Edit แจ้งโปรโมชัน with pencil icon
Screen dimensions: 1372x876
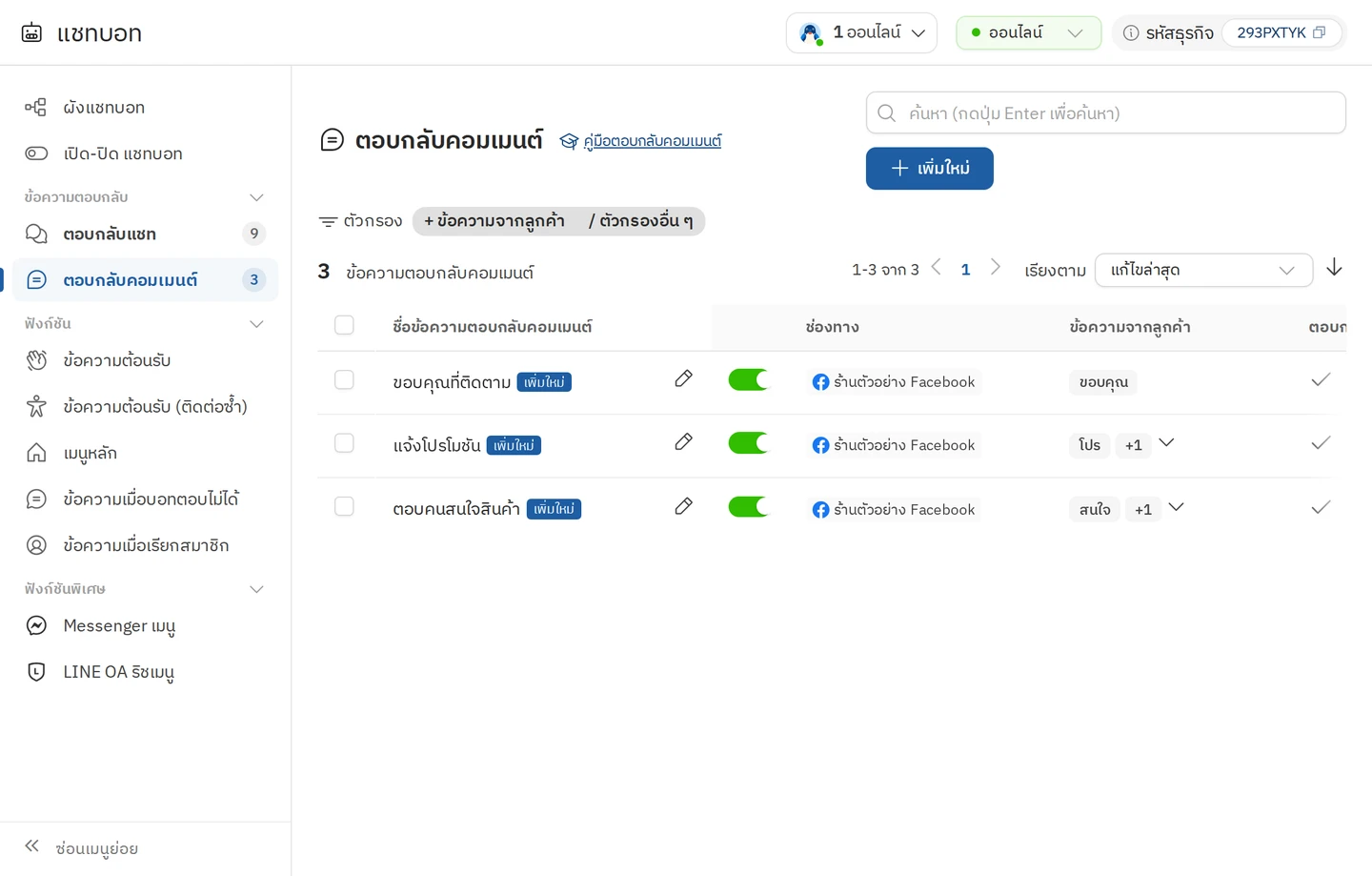(683, 442)
